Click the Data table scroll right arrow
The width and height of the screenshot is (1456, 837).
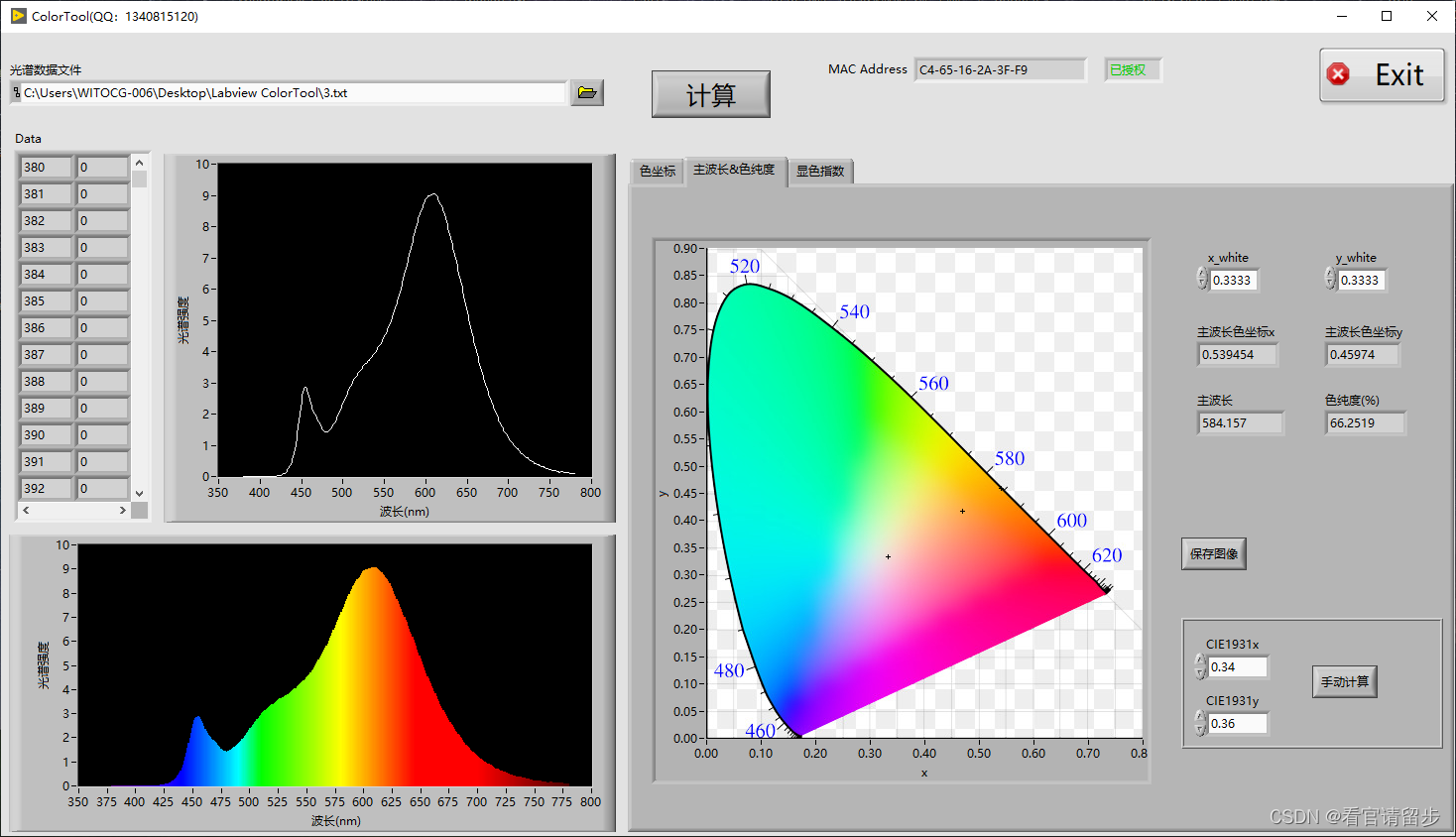click(123, 510)
